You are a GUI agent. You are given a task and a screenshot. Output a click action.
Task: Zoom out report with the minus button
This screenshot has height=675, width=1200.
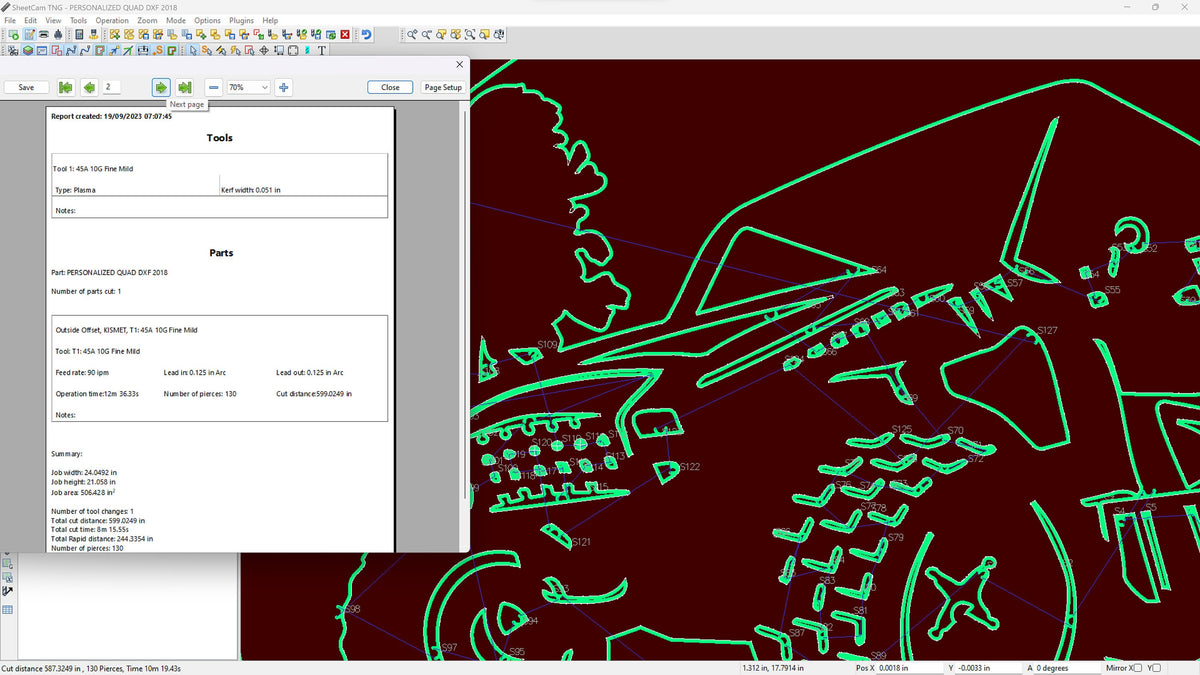click(213, 87)
